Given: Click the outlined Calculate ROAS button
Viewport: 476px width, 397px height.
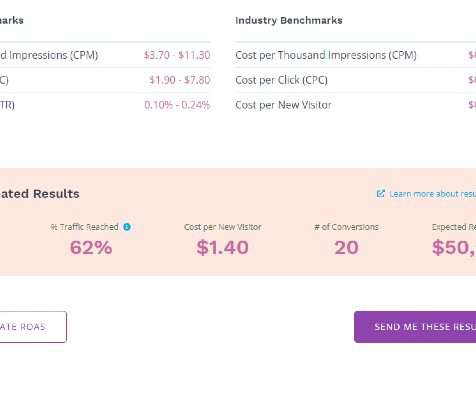Looking at the screenshot, I should tap(32, 327).
